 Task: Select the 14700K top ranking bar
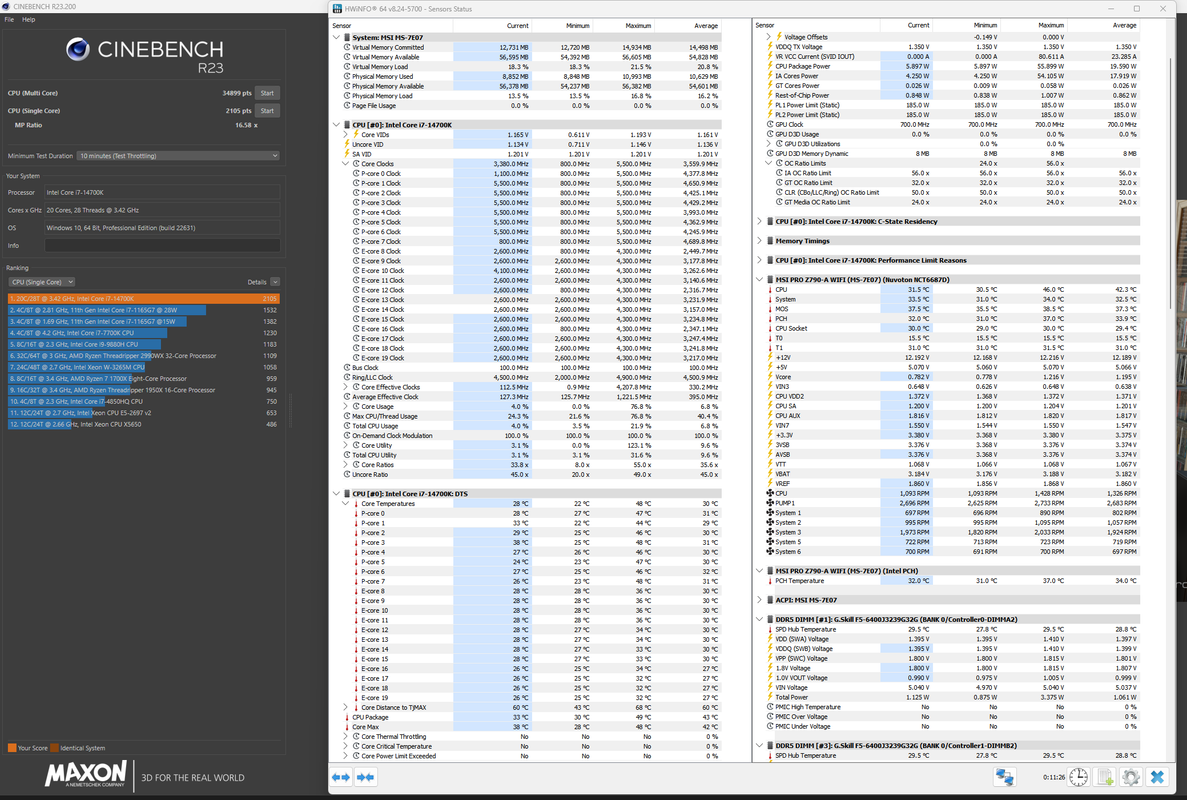coord(144,298)
